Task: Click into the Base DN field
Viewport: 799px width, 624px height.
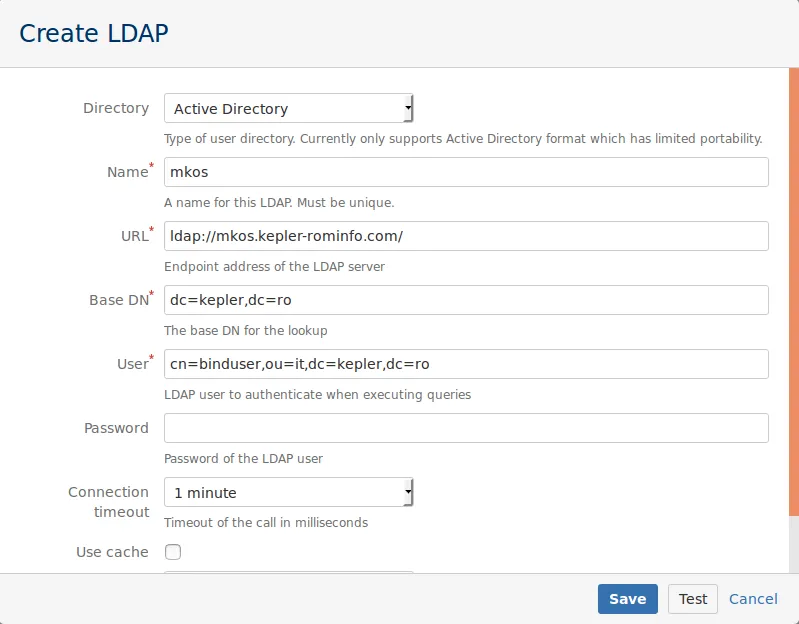Action: pos(466,300)
